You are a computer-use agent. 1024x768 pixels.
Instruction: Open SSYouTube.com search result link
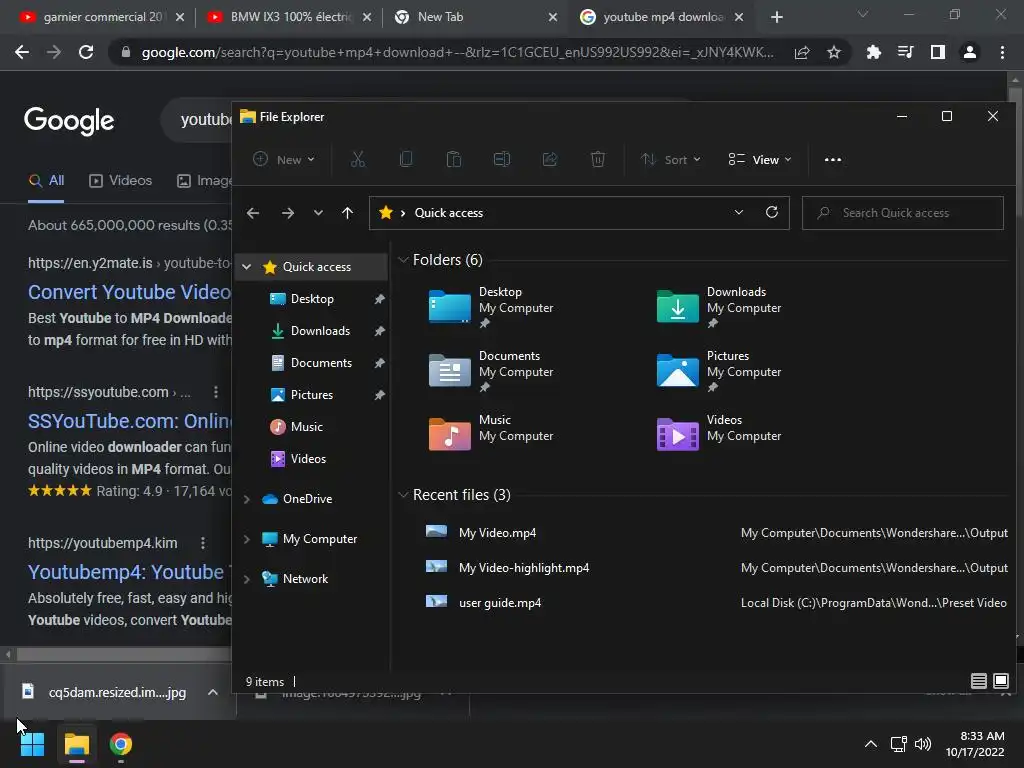tap(129, 421)
